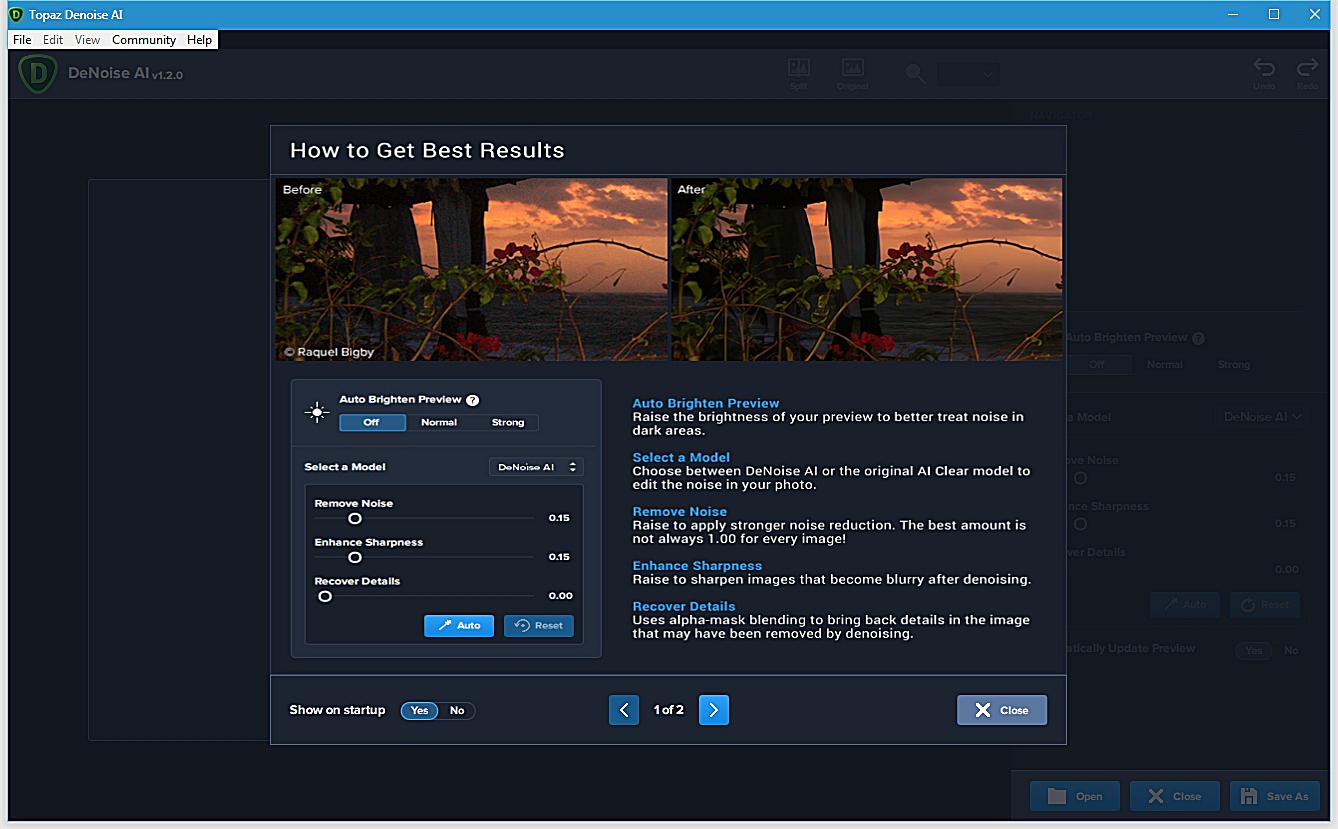Click the blue "Select a Model" heading
The image size is (1338, 829).
(681, 458)
